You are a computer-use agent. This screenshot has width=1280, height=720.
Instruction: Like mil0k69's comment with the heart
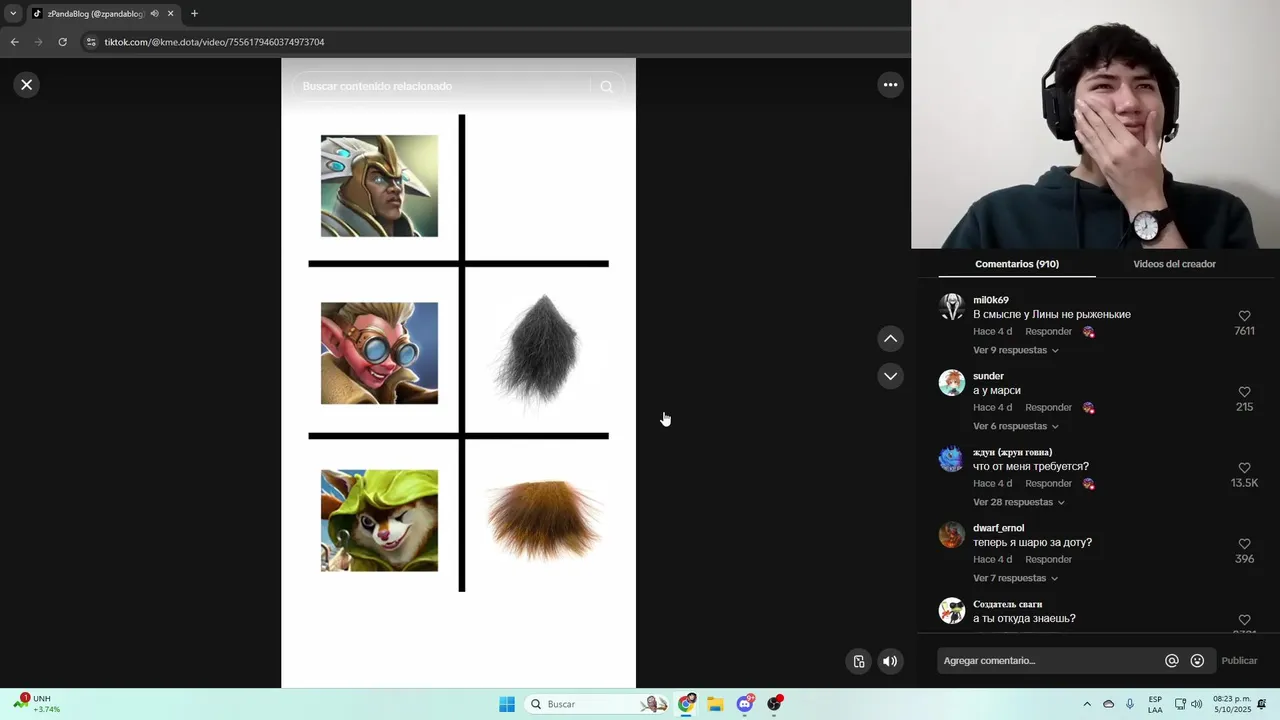click(x=1244, y=316)
